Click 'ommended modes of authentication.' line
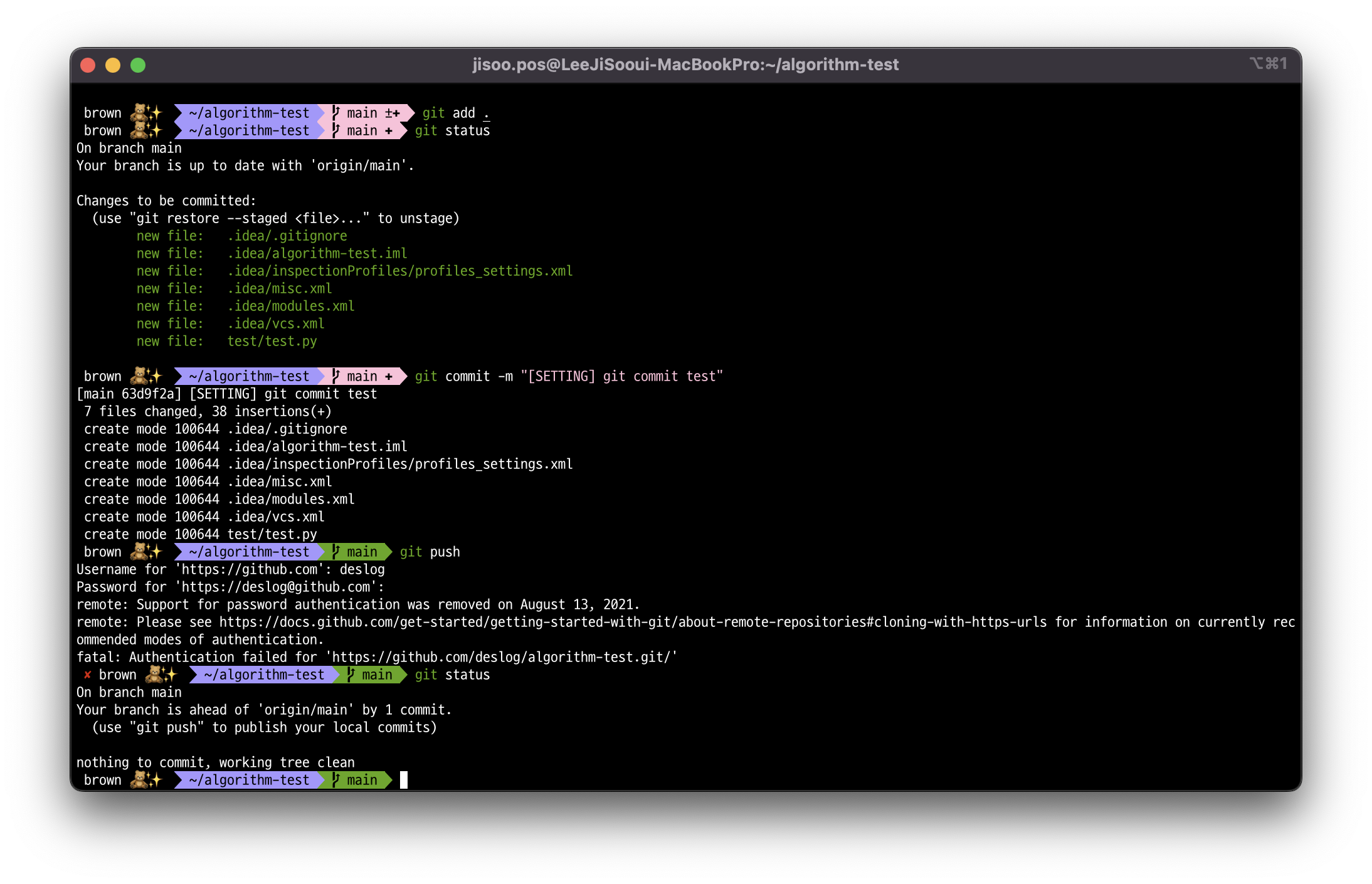 point(200,639)
